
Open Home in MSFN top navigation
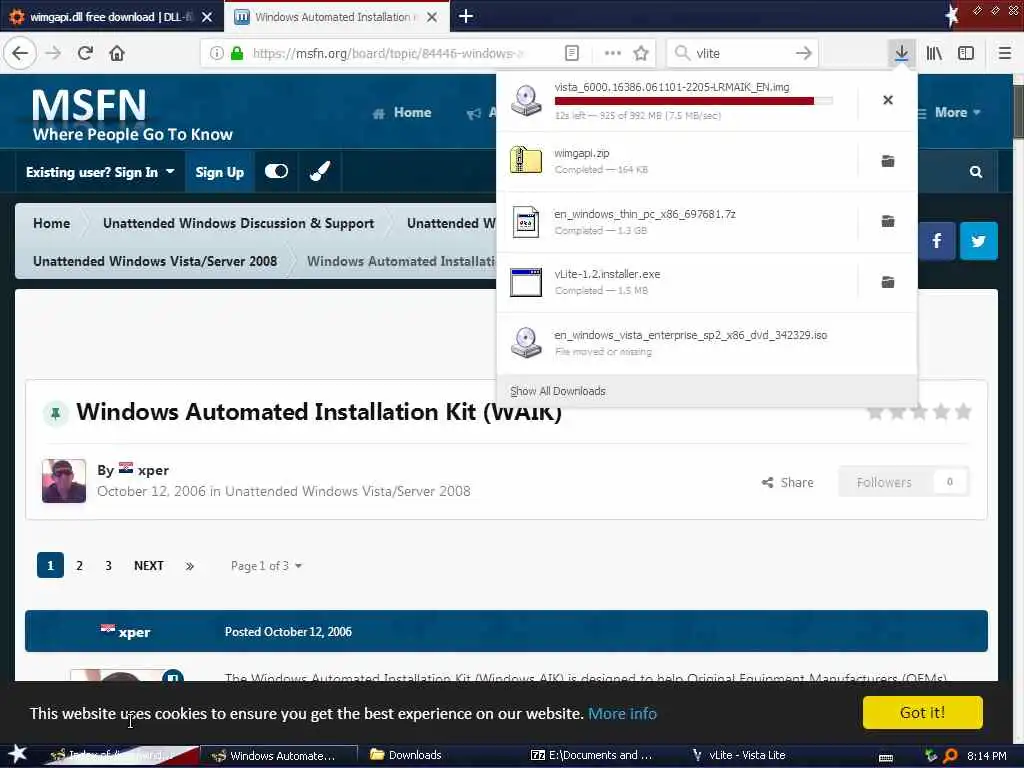402,112
